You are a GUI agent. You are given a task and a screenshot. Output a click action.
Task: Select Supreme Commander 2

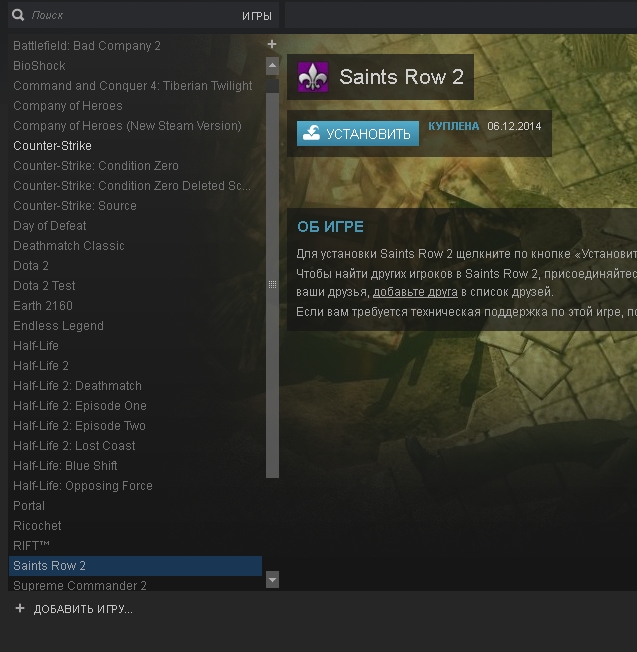click(135, 584)
